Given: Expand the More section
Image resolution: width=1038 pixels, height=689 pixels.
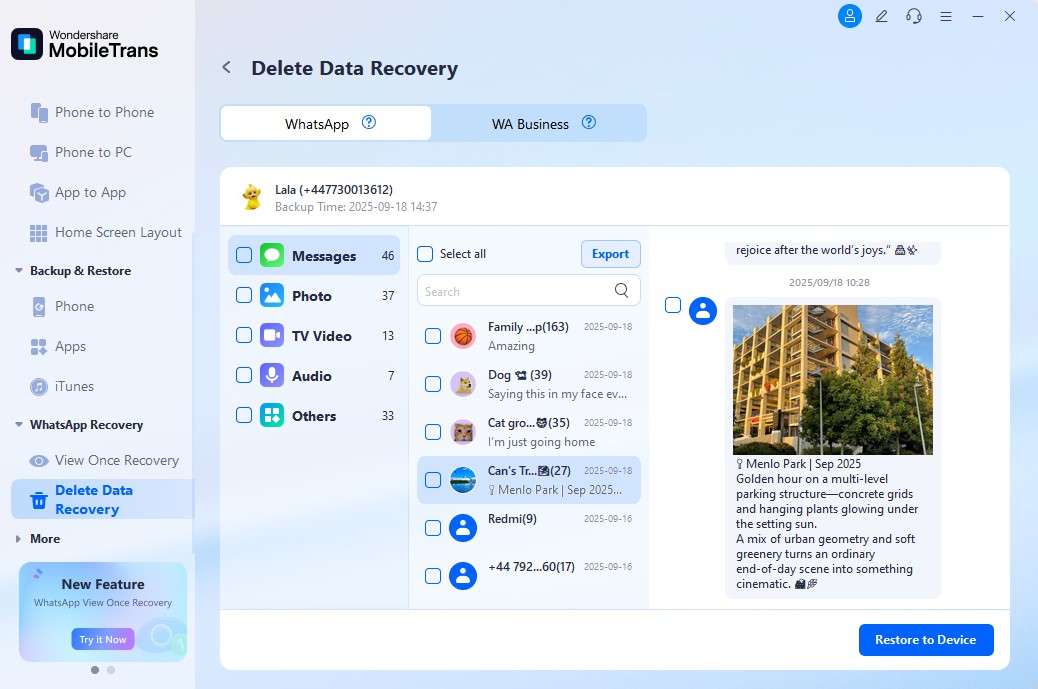Looking at the screenshot, I should click(x=19, y=539).
